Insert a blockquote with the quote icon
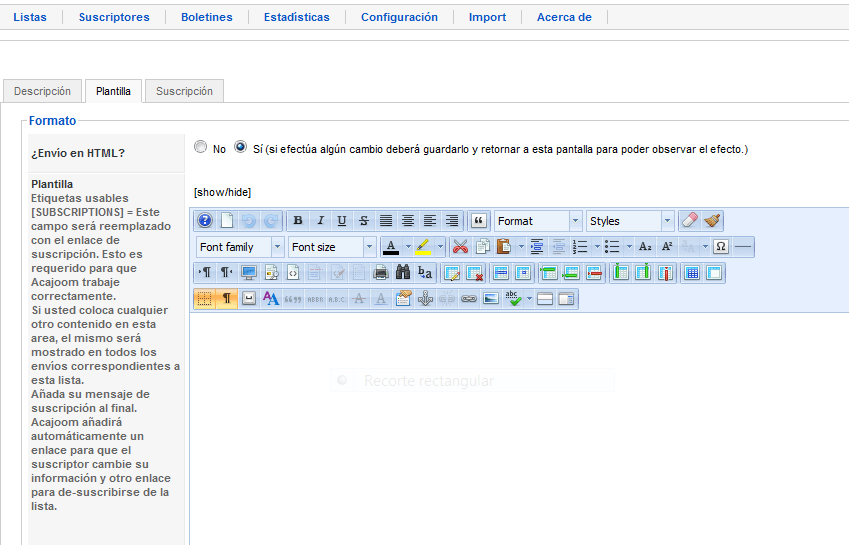This screenshot has width=849, height=545. click(x=479, y=221)
